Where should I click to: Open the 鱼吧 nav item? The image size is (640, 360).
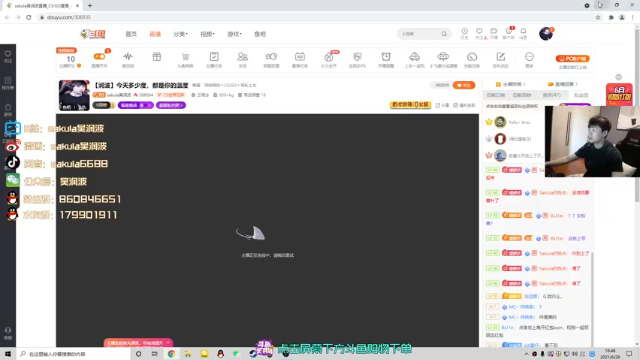click(260, 34)
